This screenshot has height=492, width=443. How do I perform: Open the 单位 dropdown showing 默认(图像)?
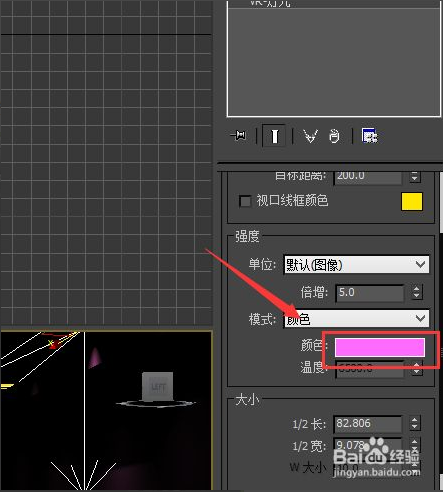point(356,265)
